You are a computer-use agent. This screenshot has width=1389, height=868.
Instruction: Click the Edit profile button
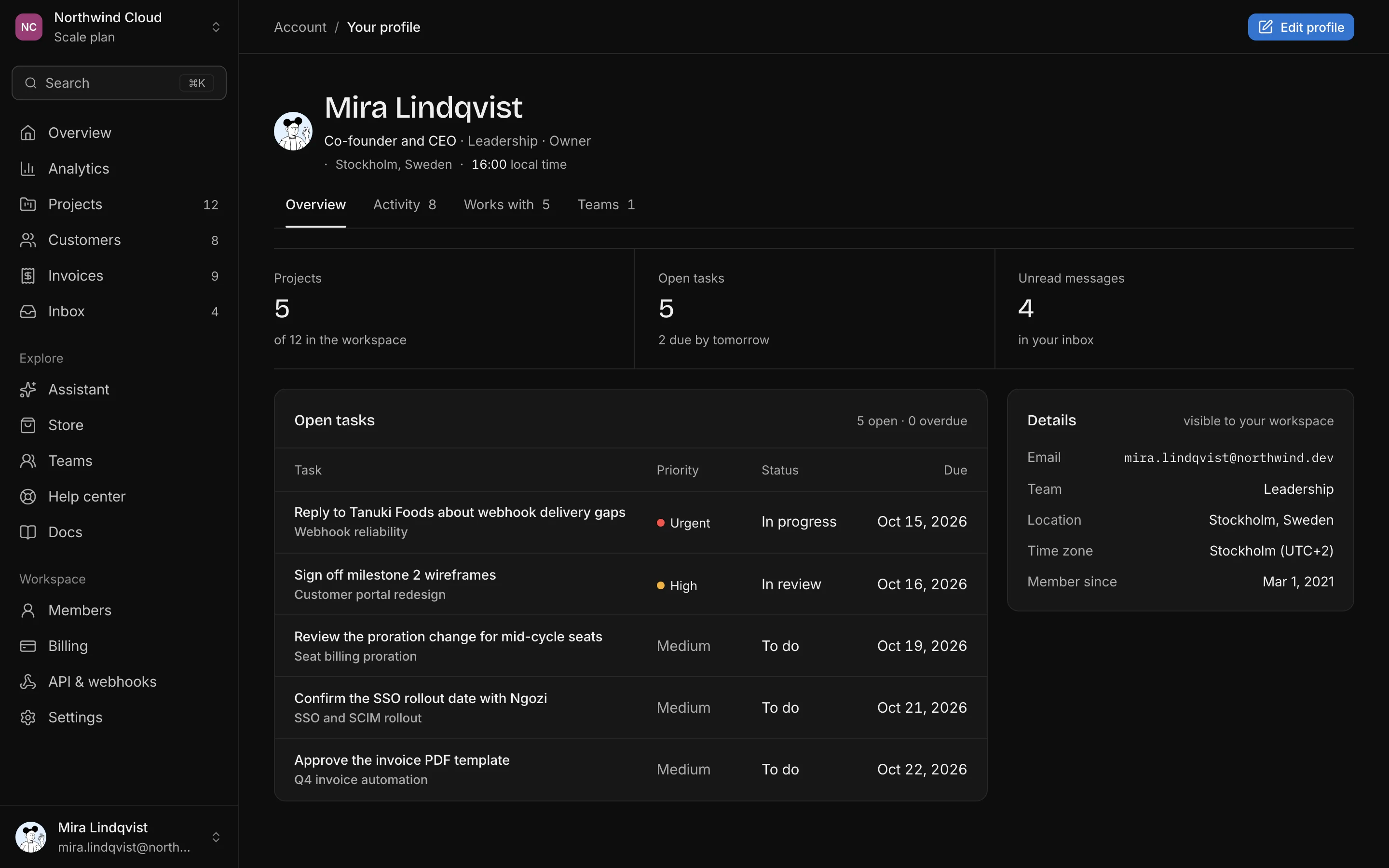click(x=1301, y=27)
